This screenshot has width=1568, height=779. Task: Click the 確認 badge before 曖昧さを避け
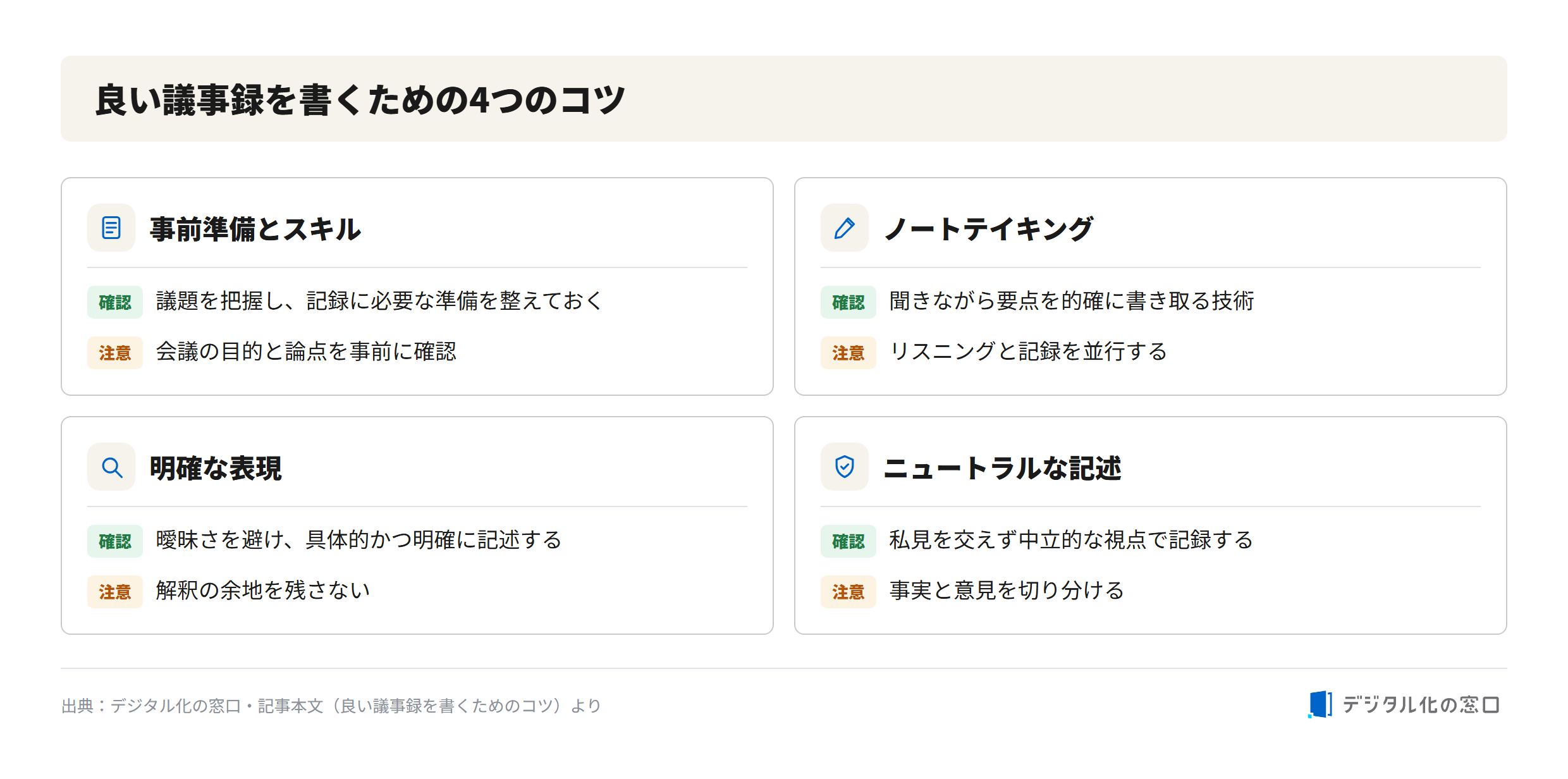115,541
